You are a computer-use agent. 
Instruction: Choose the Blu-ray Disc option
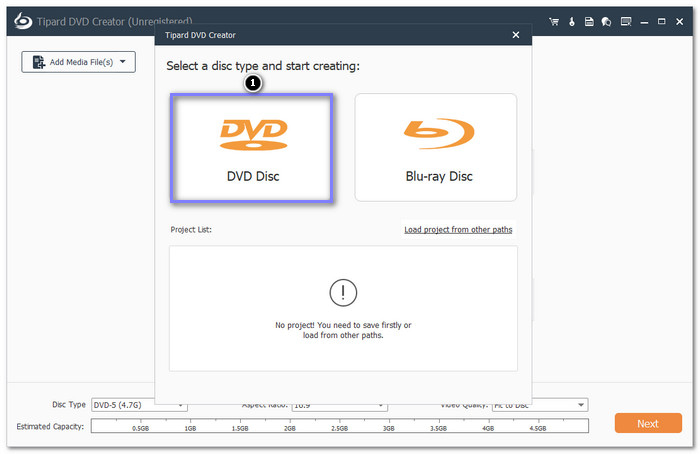[x=436, y=148]
